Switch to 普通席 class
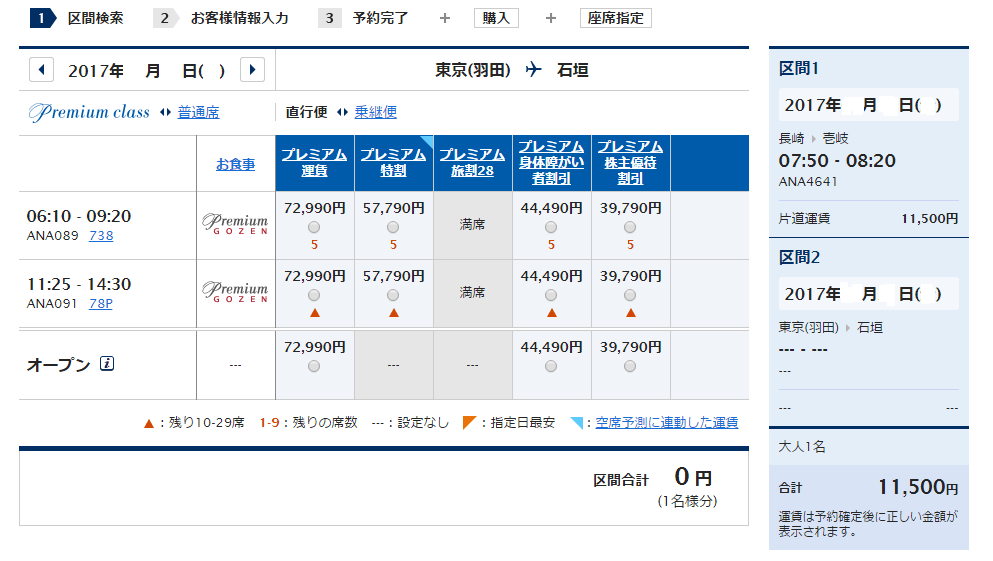Image resolution: width=993 pixels, height=561 pixels. (x=198, y=113)
